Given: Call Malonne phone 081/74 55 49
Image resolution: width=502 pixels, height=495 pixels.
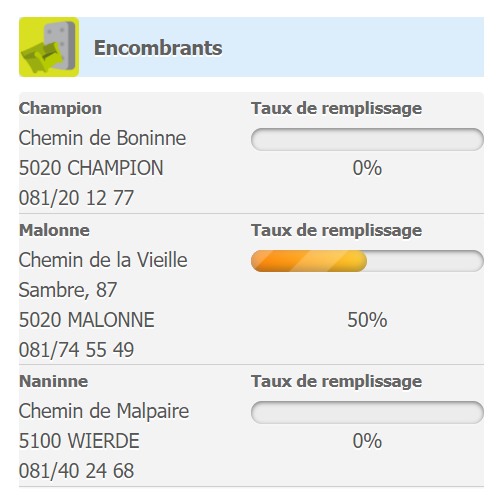Looking at the screenshot, I should click(76, 350).
